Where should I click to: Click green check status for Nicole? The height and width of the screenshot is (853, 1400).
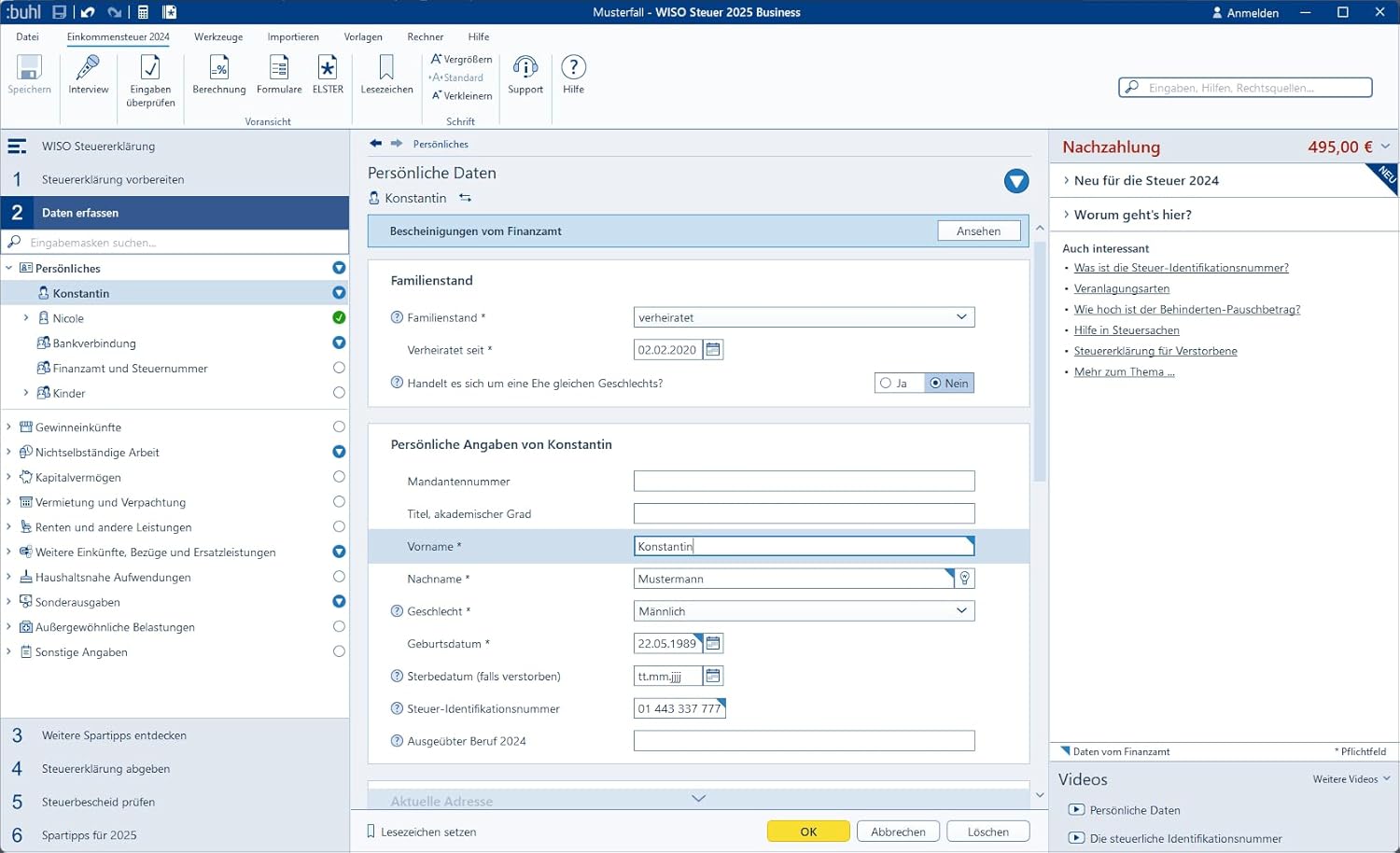[339, 317]
